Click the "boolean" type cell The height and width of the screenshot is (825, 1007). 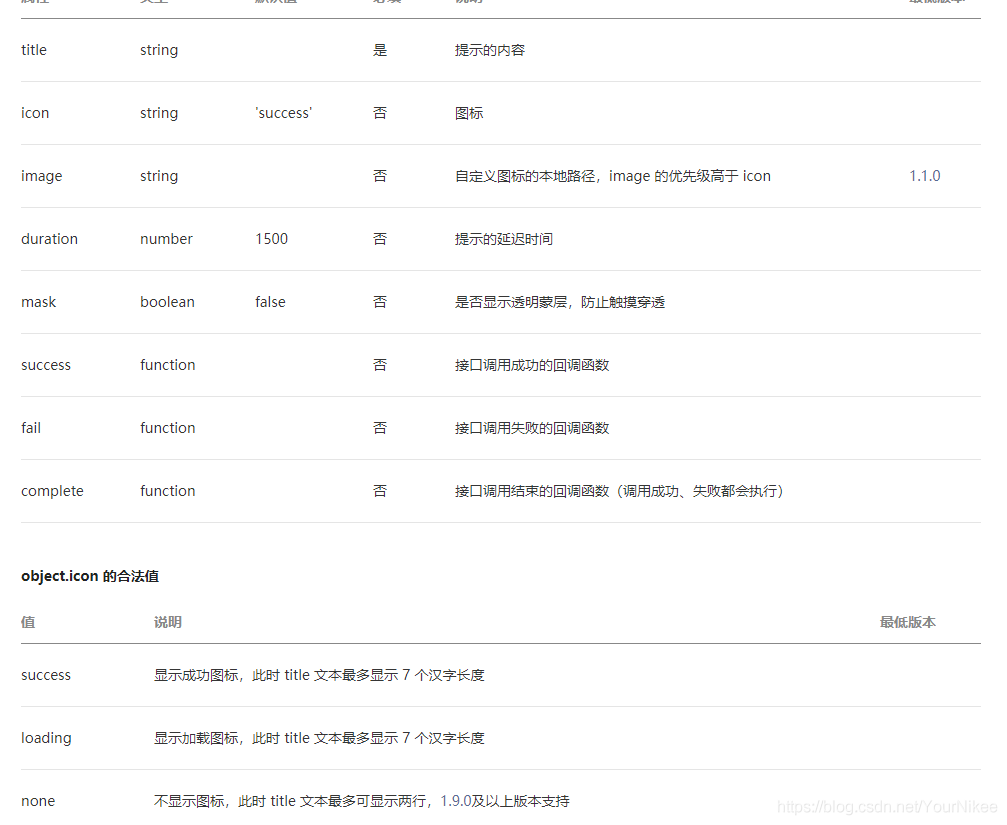pyautogui.click(x=167, y=302)
